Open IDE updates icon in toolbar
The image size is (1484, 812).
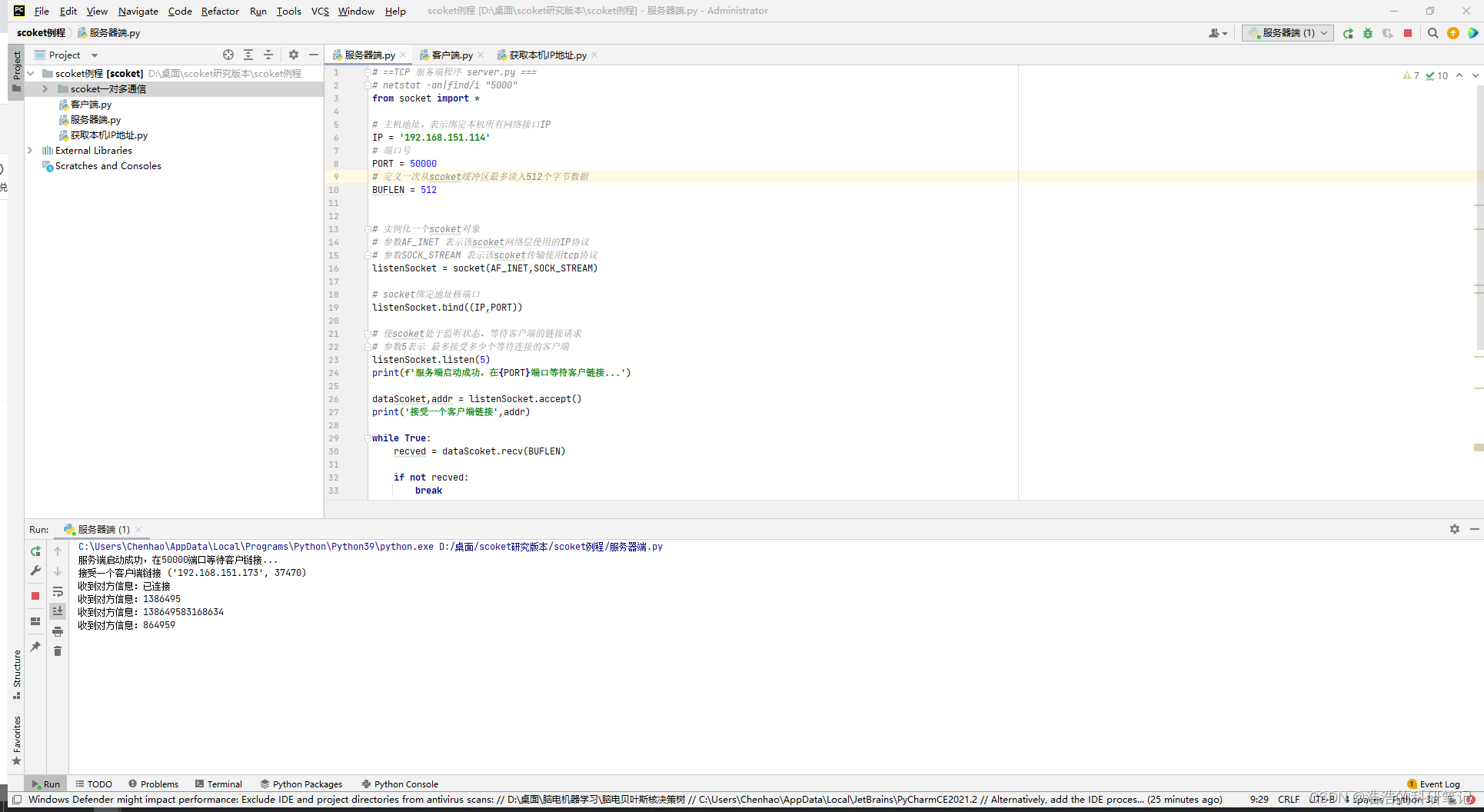(x=1453, y=33)
